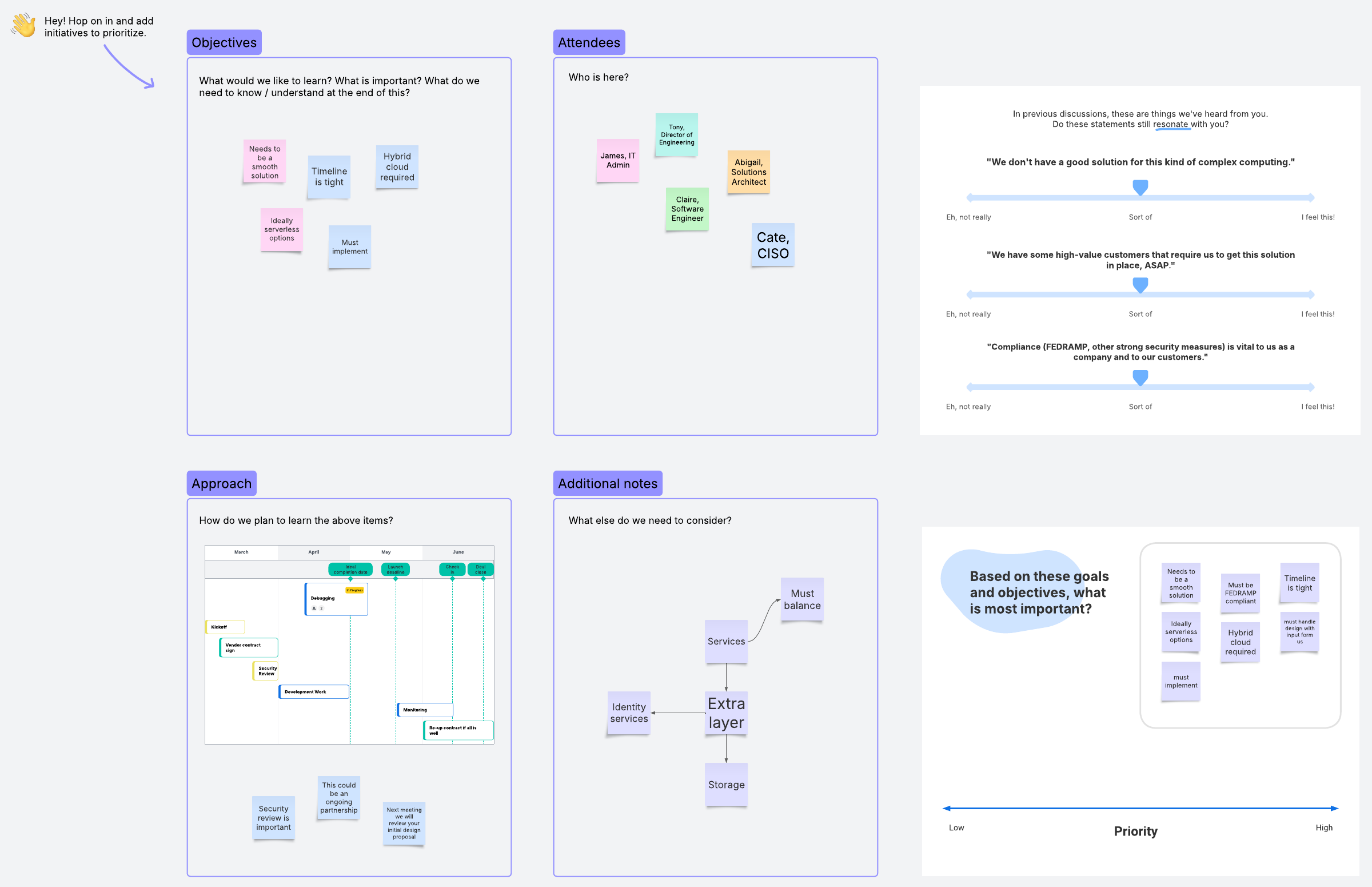Click the 'Check in' milestone
The height and width of the screenshot is (887, 1372).
(x=452, y=570)
